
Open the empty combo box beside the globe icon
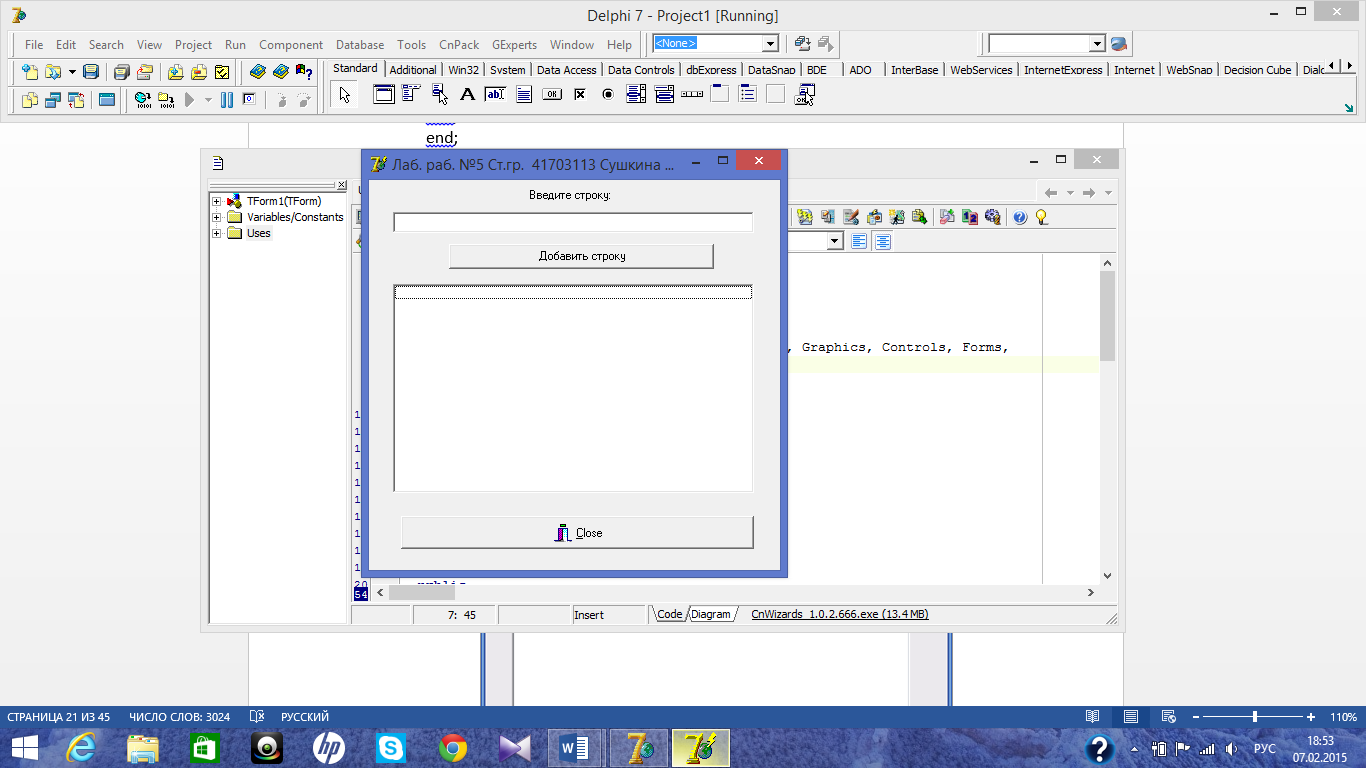coord(1097,44)
